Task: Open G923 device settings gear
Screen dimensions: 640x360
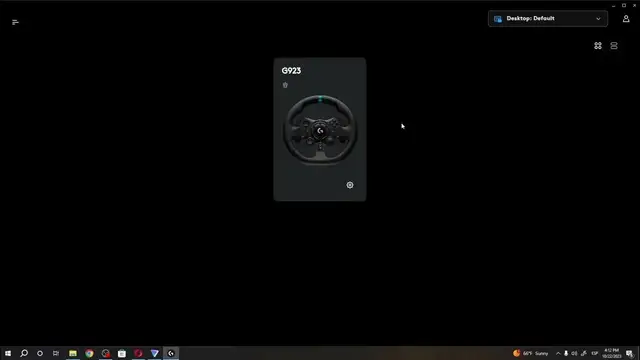Action: pos(350,185)
